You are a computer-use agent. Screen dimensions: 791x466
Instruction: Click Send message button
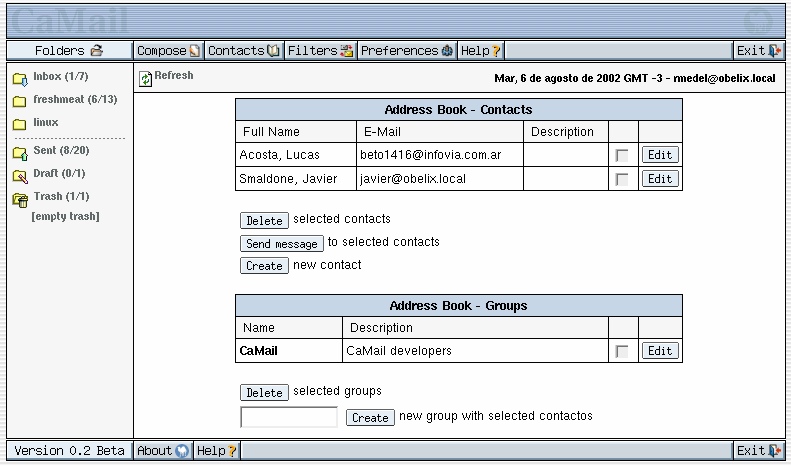[282, 243]
